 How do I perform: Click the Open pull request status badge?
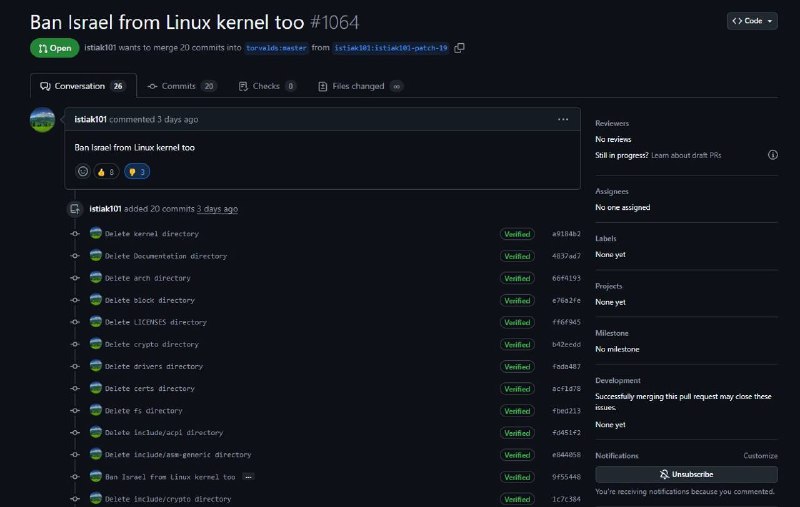tap(55, 48)
